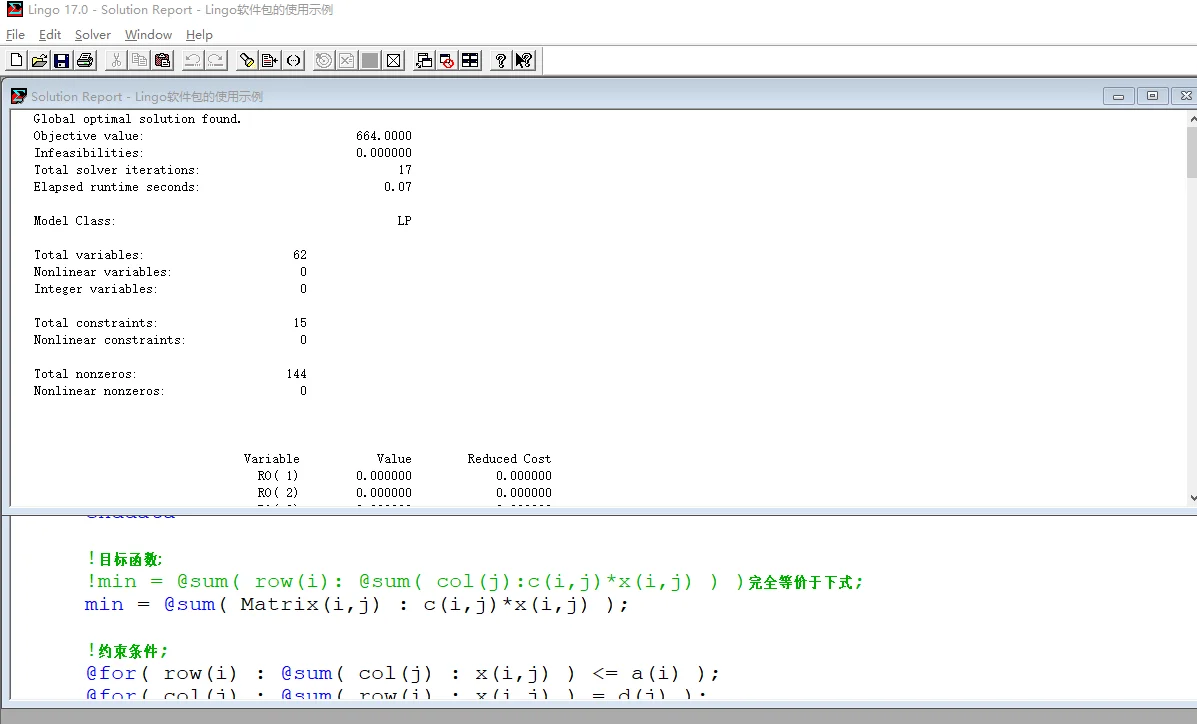
Task: Click the crossed box options icon
Action: pos(393,60)
